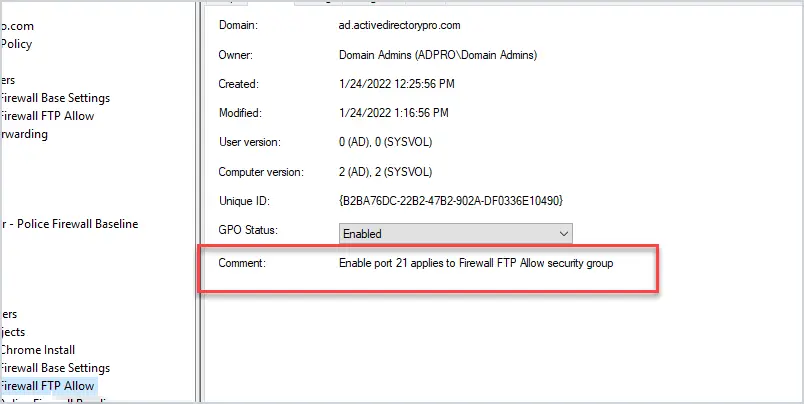Screen dimensions: 804x404
Task: Select the tree node ending in jects
Action: [x=13, y=332]
